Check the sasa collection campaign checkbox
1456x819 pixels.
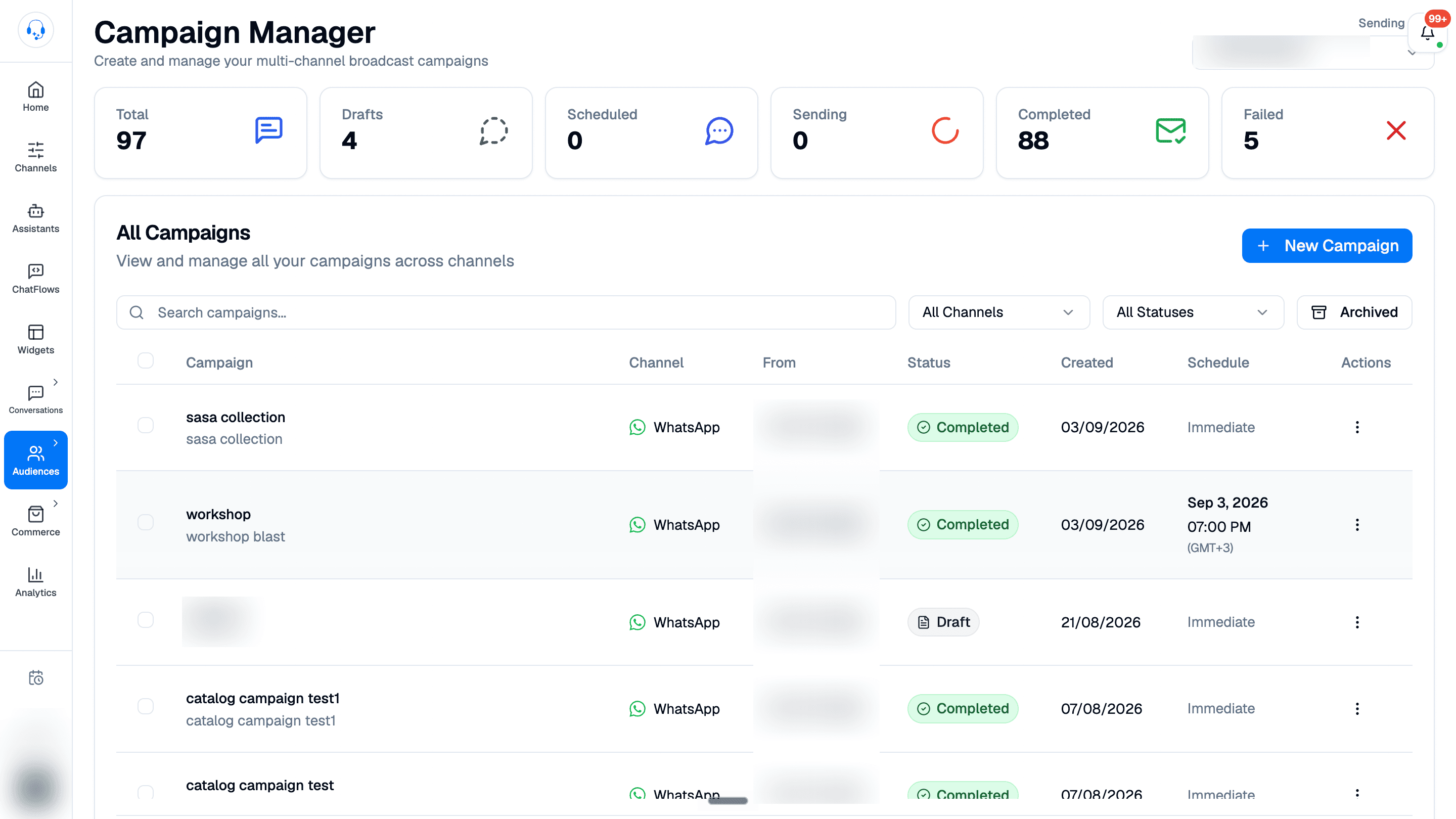tap(145, 425)
